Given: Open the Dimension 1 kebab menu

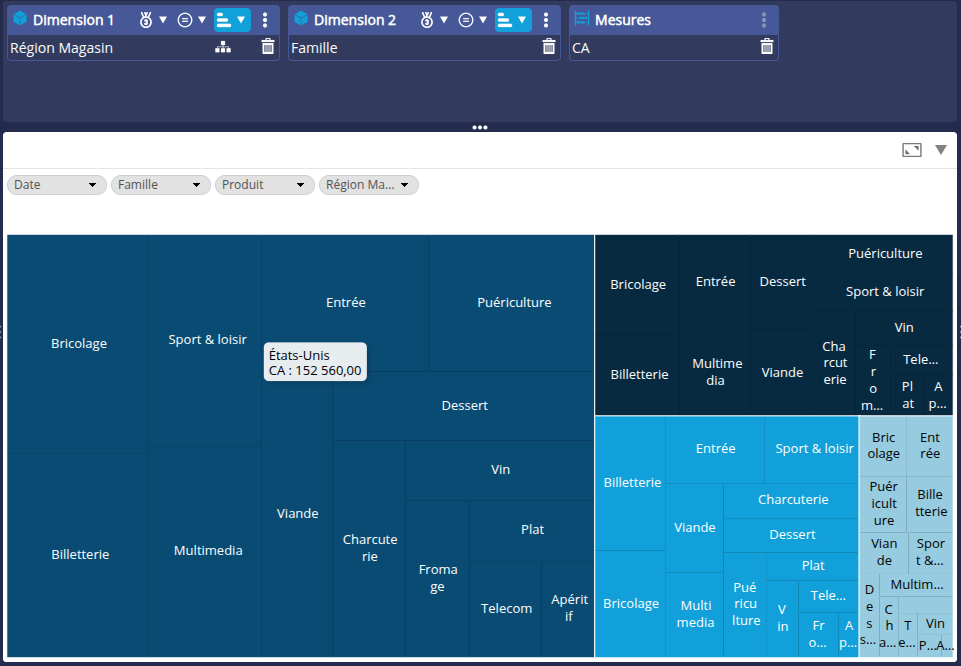Looking at the screenshot, I should (265, 19).
